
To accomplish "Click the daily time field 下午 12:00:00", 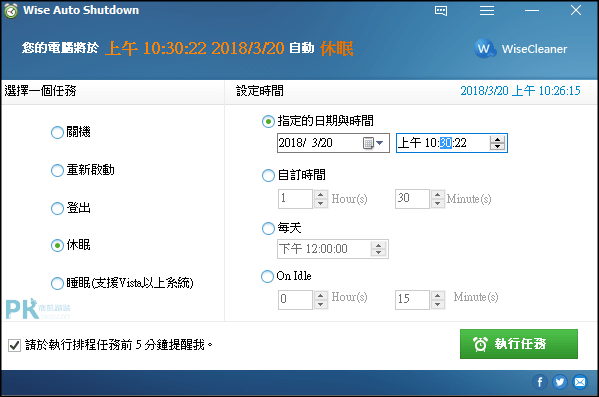I will (x=333, y=249).
